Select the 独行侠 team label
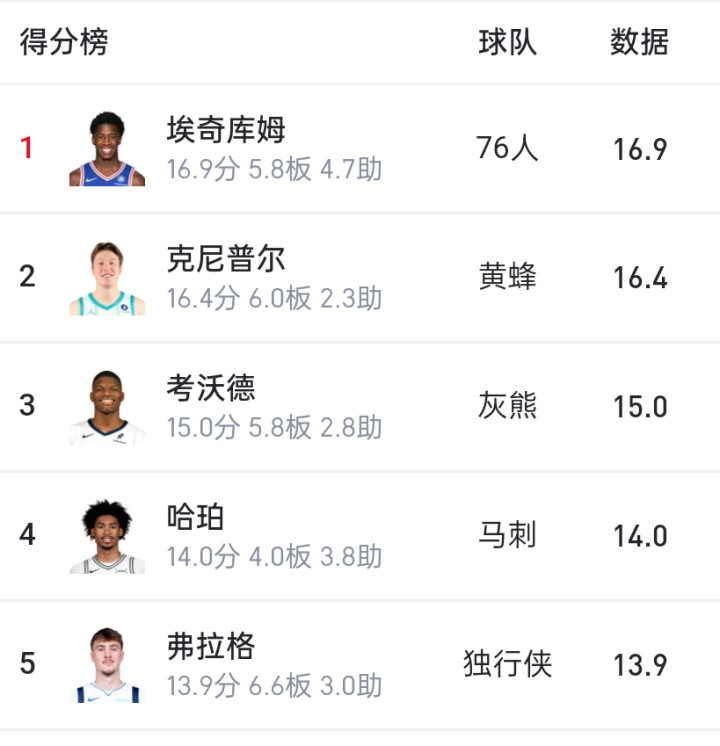Image resolution: width=720 pixels, height=746 pixels. (508, 664)
